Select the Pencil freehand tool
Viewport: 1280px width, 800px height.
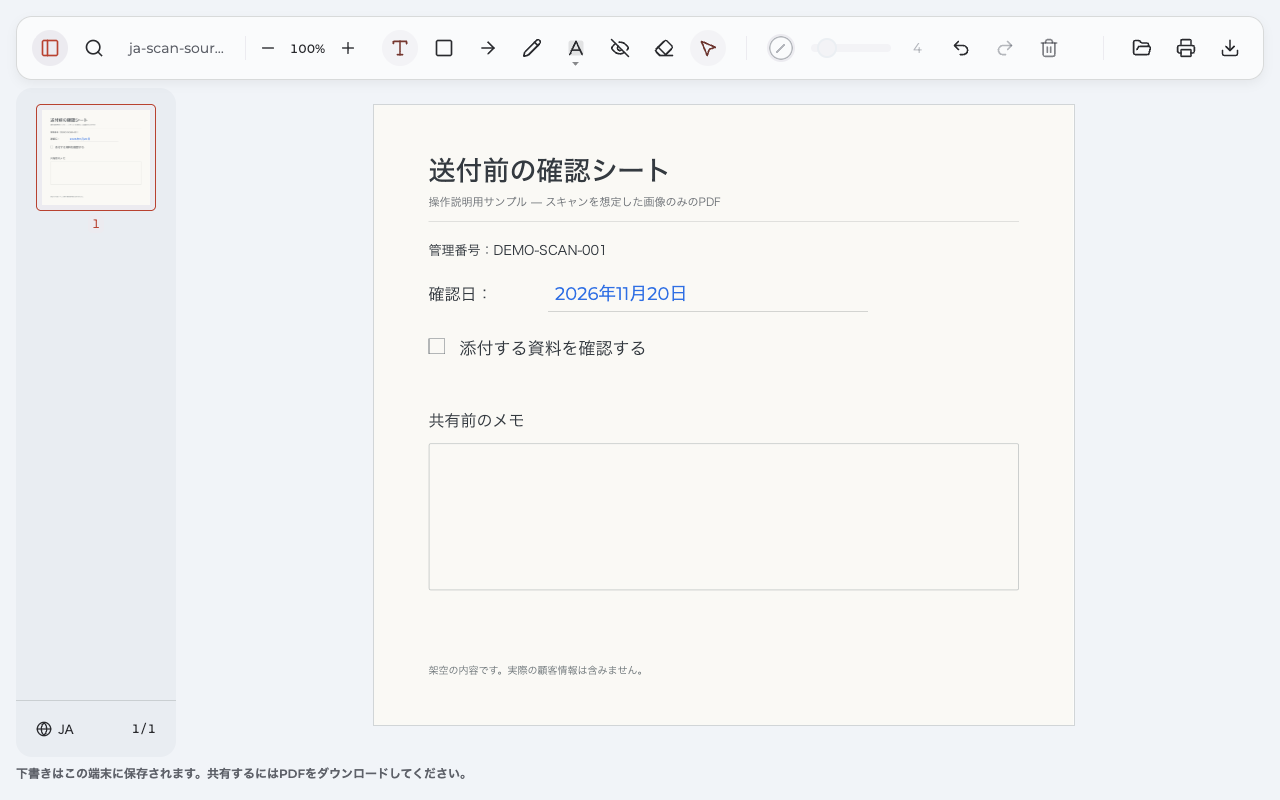tap(532, 48)
